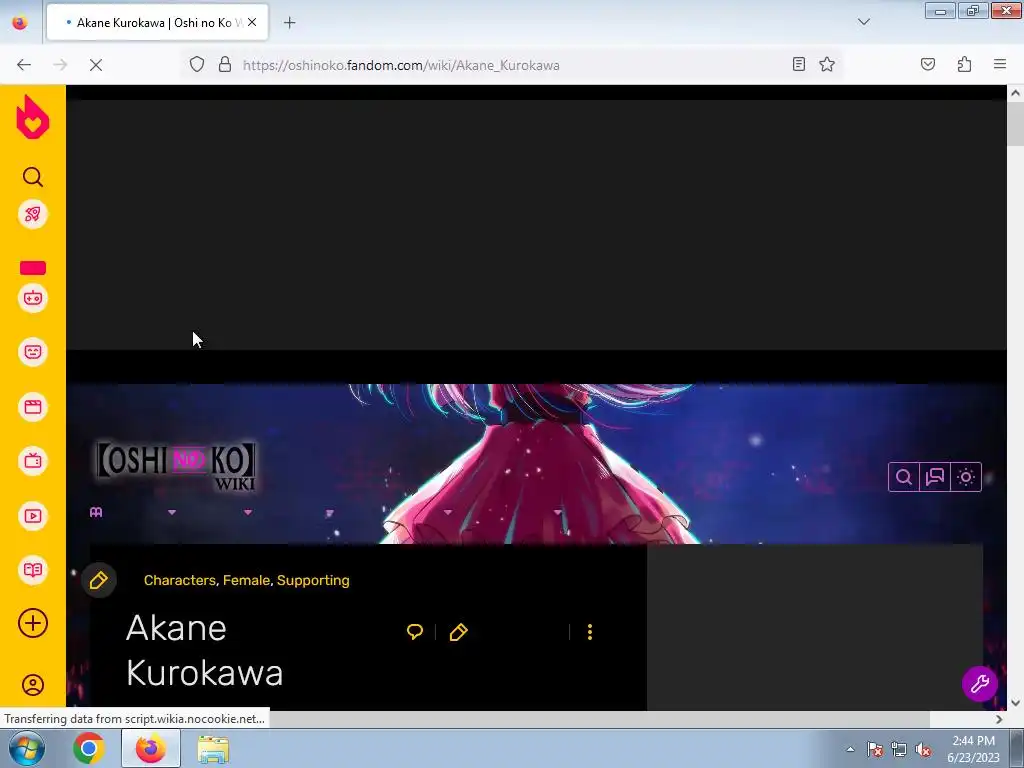Open the Anime face icon in sidebar
The width and height of the screenshot is (1024, 768).
33,352
